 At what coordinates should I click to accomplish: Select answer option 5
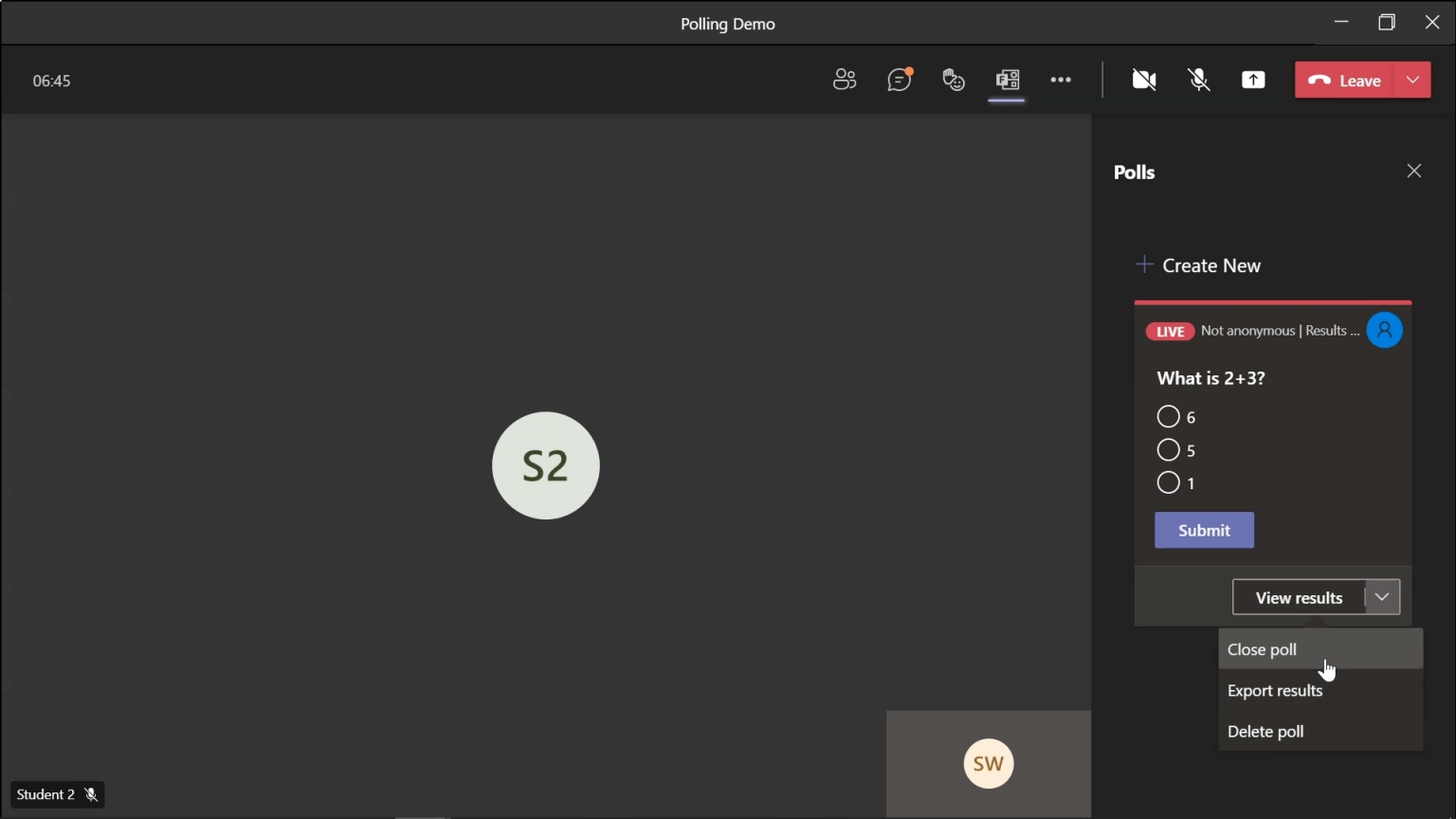1169,450
